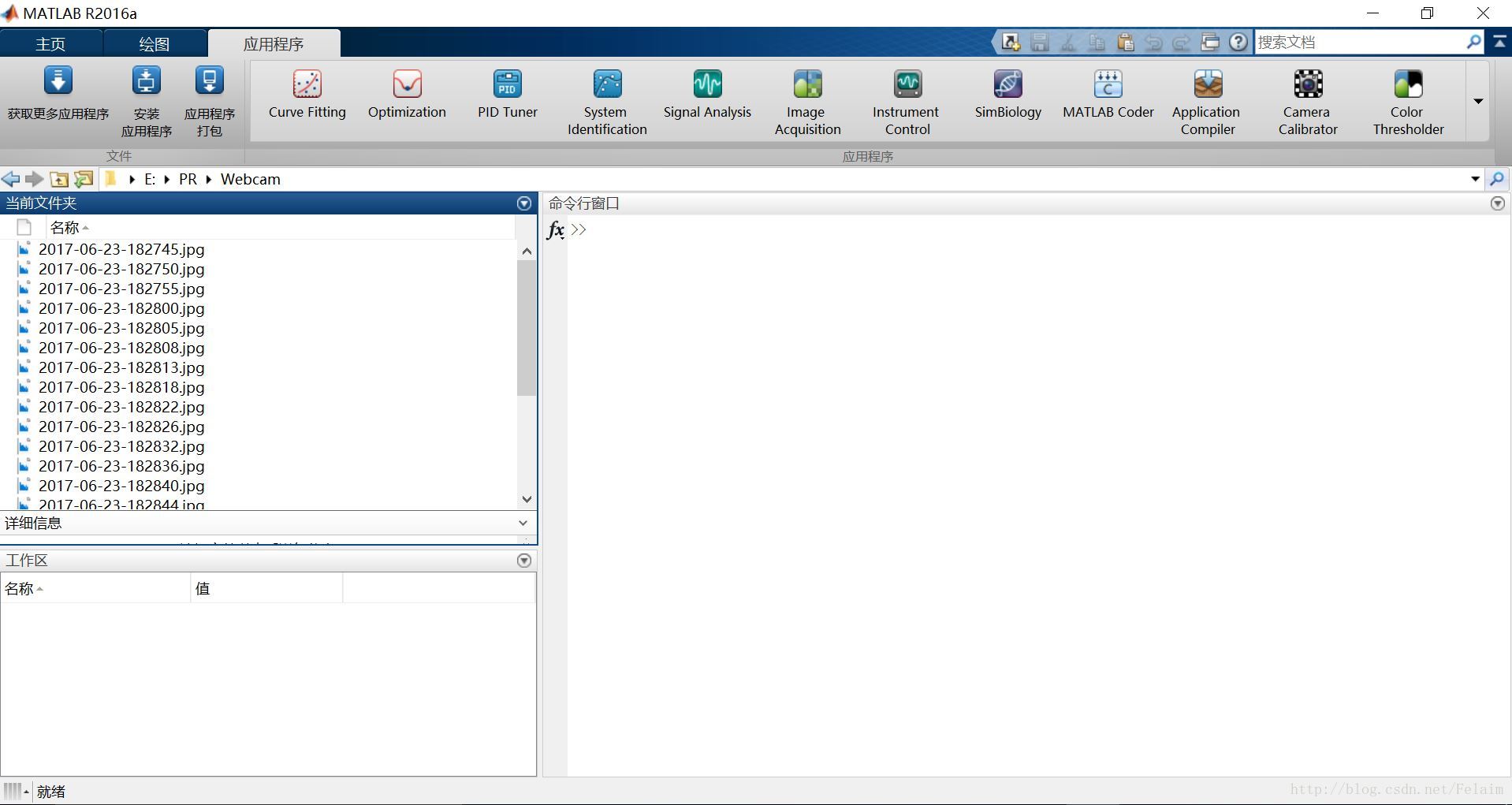Select file 2017-06-23-182755.jpg
Image resolution: width=1512 pixels, height=805 pixels.
121,289
